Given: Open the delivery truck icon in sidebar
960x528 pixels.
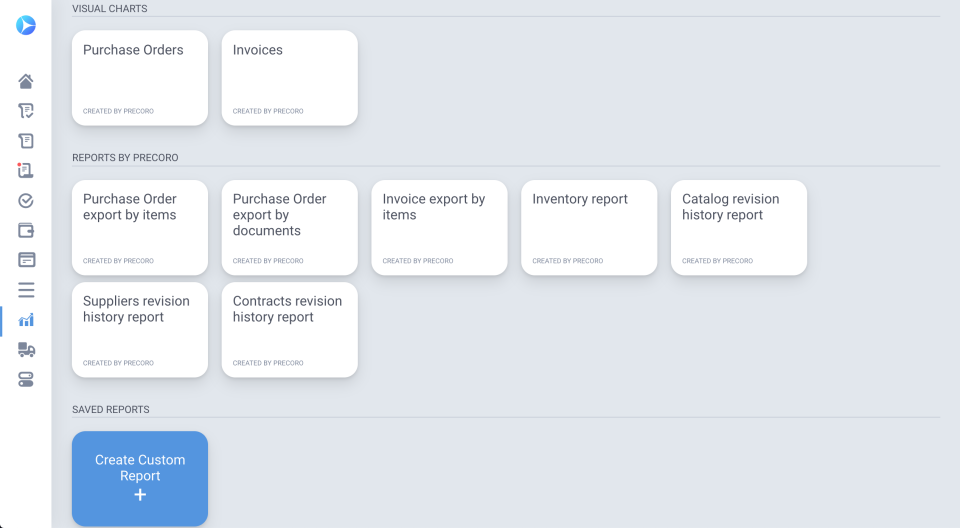Looking at the screenshot, I should pos(26,350).
